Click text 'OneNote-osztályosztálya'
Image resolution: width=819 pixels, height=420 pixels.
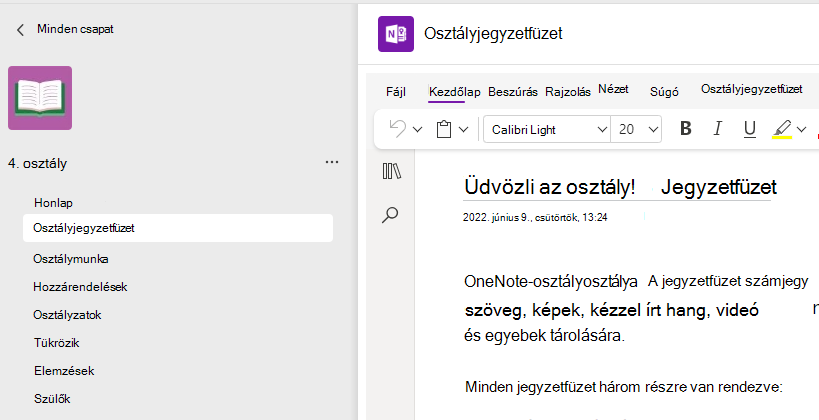pos(551,282)
